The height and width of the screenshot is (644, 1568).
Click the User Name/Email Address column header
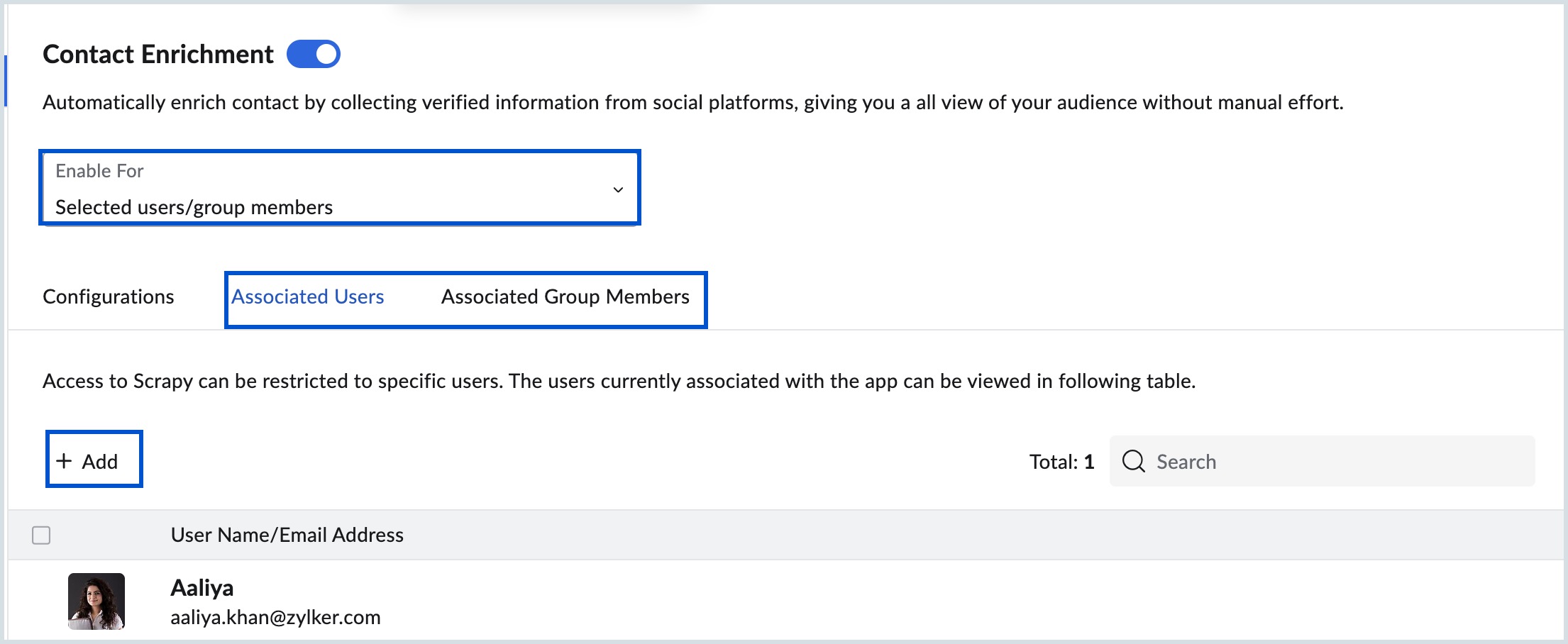(287, 535)
